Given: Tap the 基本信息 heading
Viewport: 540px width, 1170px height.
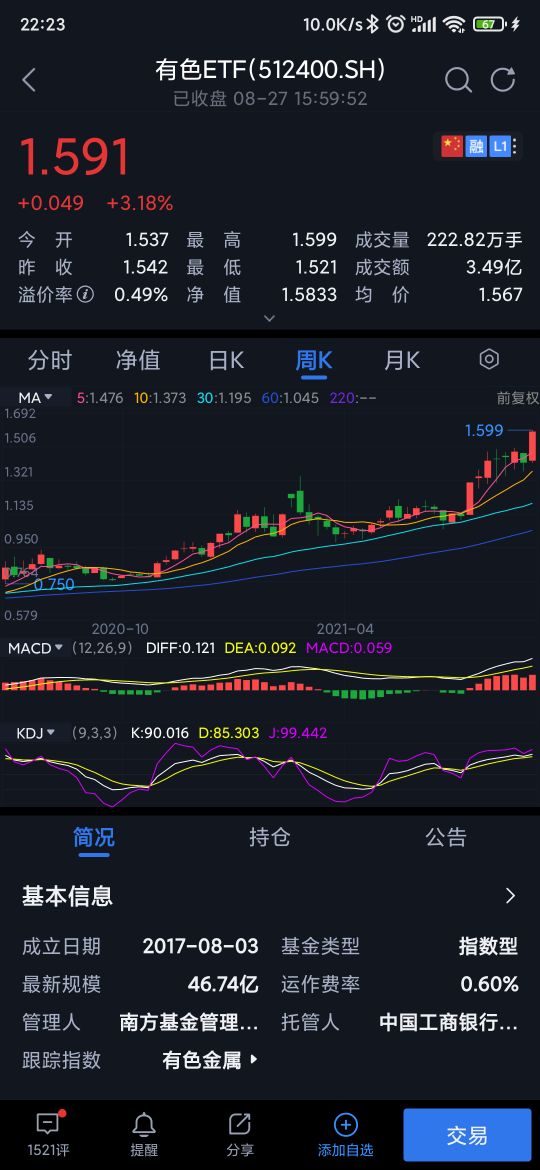Looking at the screenshot, I should [67, 895].
